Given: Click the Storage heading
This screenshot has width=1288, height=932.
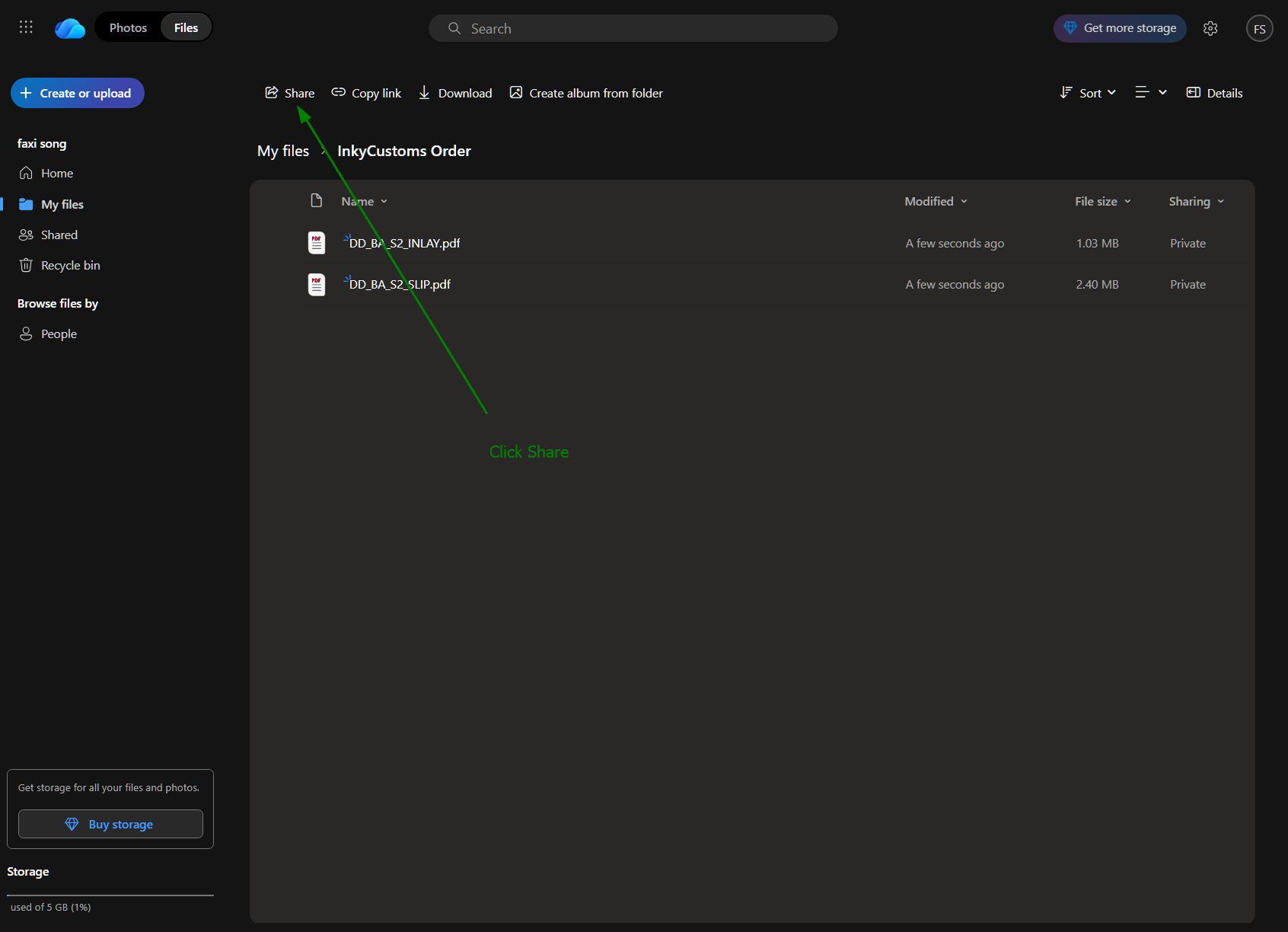Looking at the screenshot, I should pyautogui.click(x=28, y=871).
